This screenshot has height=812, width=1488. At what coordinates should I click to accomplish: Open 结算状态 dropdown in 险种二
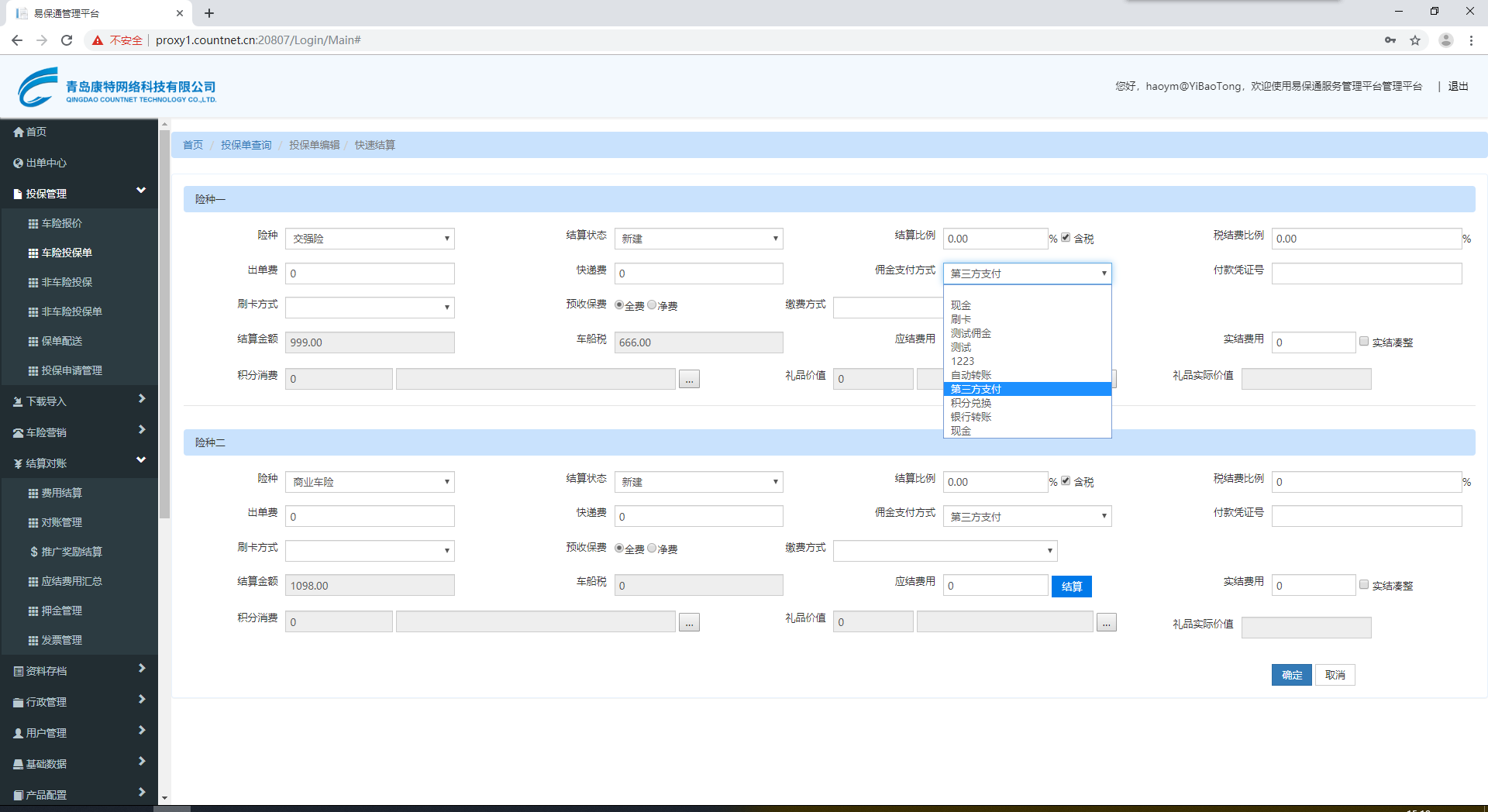pyautogui.click(x=698, y=482)
